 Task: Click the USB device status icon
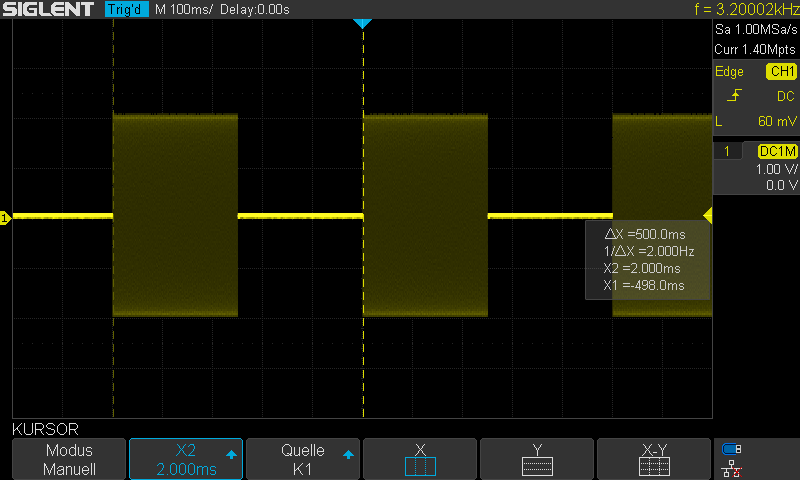732,449
